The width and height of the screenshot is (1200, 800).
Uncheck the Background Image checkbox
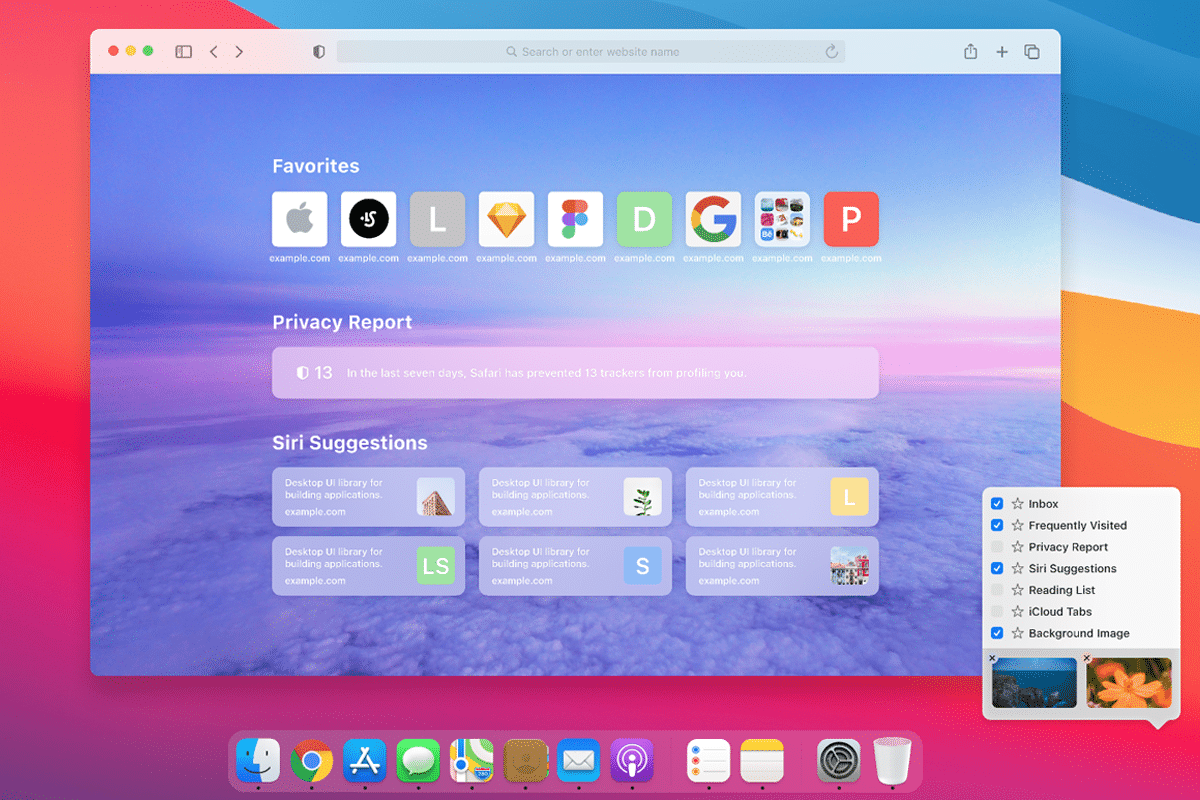tap(997, 633)
